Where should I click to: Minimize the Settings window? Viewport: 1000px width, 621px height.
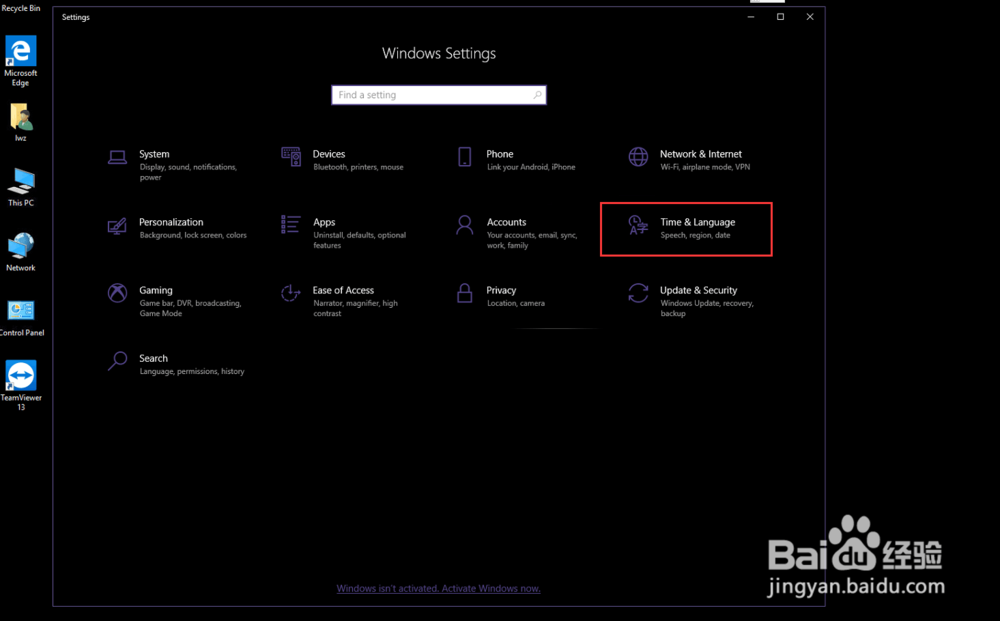(x=751, y=17)
